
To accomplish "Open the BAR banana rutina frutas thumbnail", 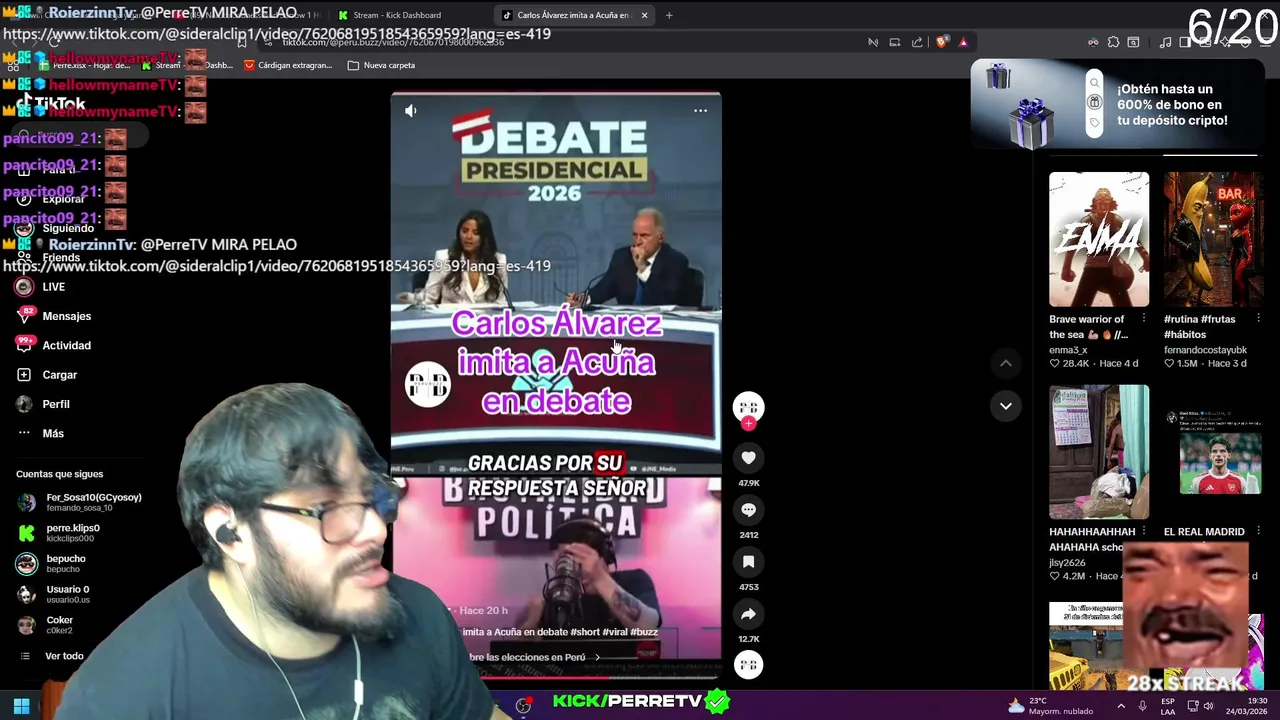I will (1213, 239).
